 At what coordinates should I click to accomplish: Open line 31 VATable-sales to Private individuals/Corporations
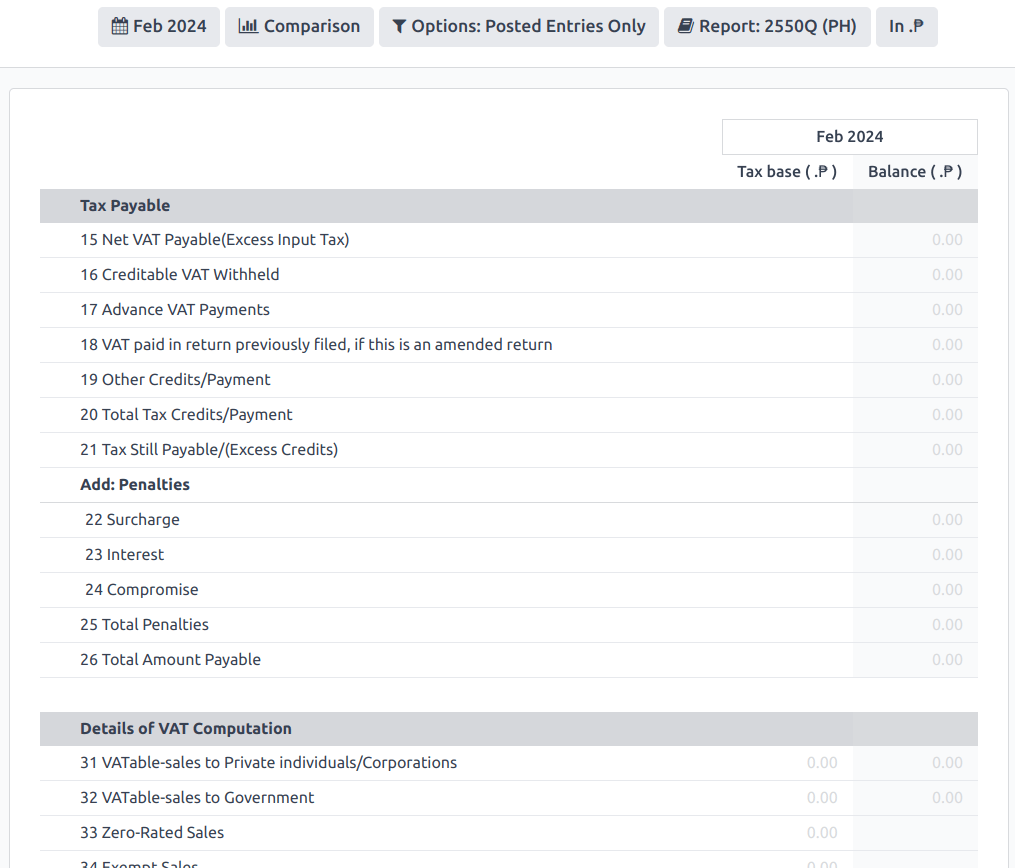pos(268,762)
